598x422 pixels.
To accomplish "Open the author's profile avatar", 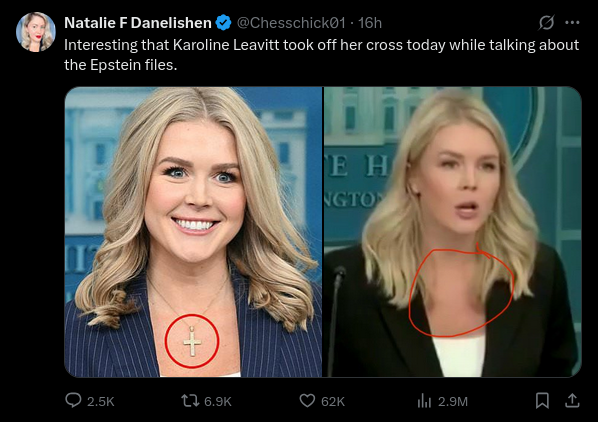I will [x=36, y=32].
